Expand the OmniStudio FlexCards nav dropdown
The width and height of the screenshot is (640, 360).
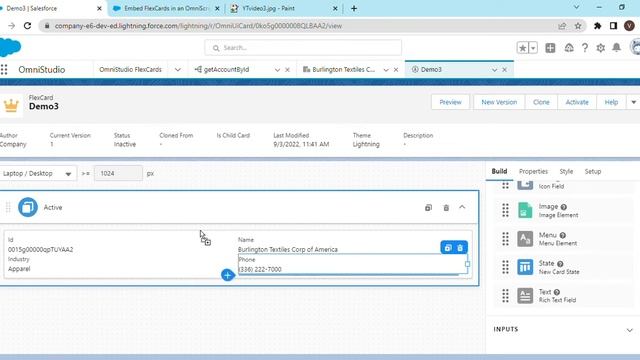click(x=178, y=70)
